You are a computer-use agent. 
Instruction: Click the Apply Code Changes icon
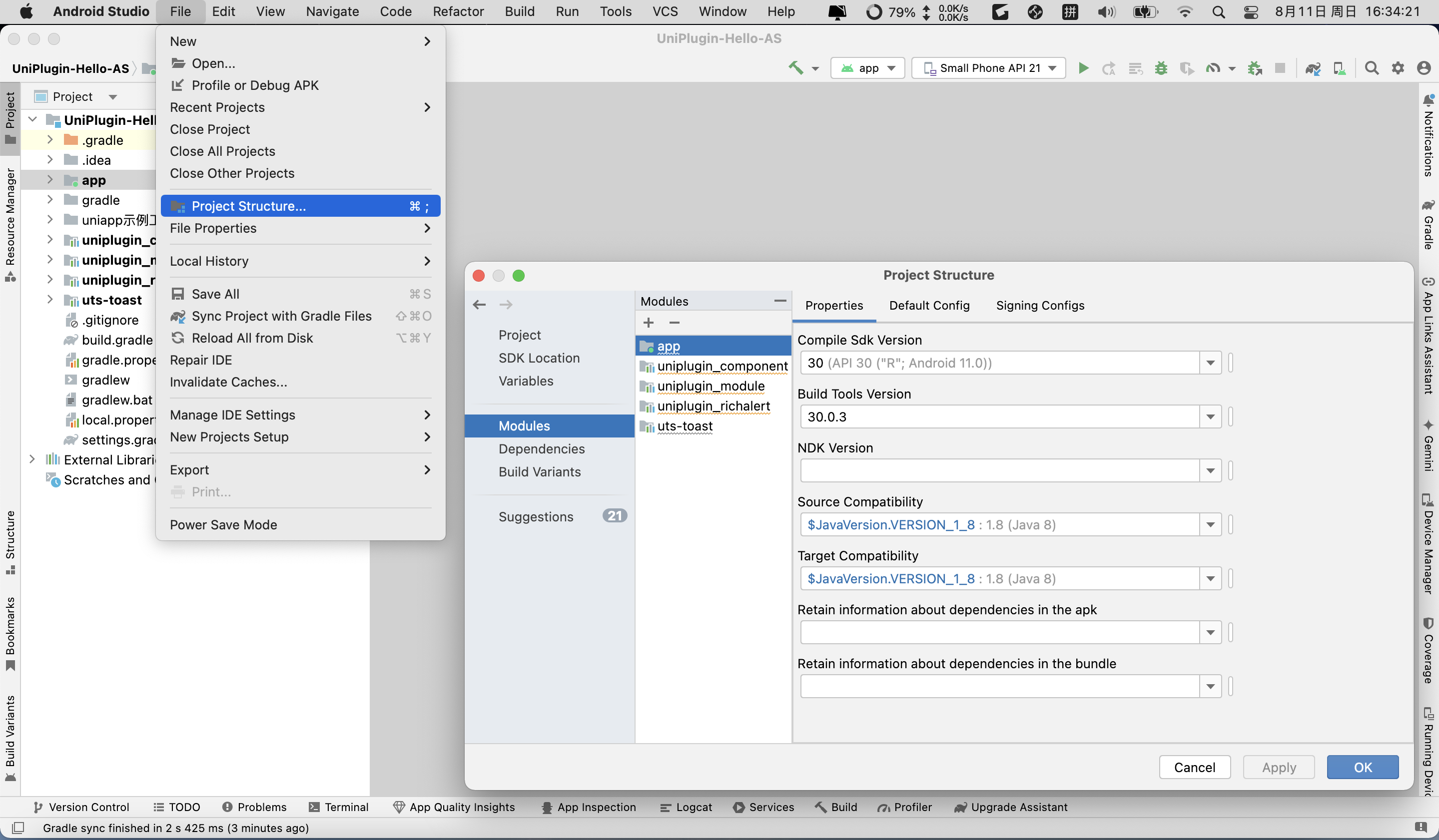click(x=1135, y=68)
